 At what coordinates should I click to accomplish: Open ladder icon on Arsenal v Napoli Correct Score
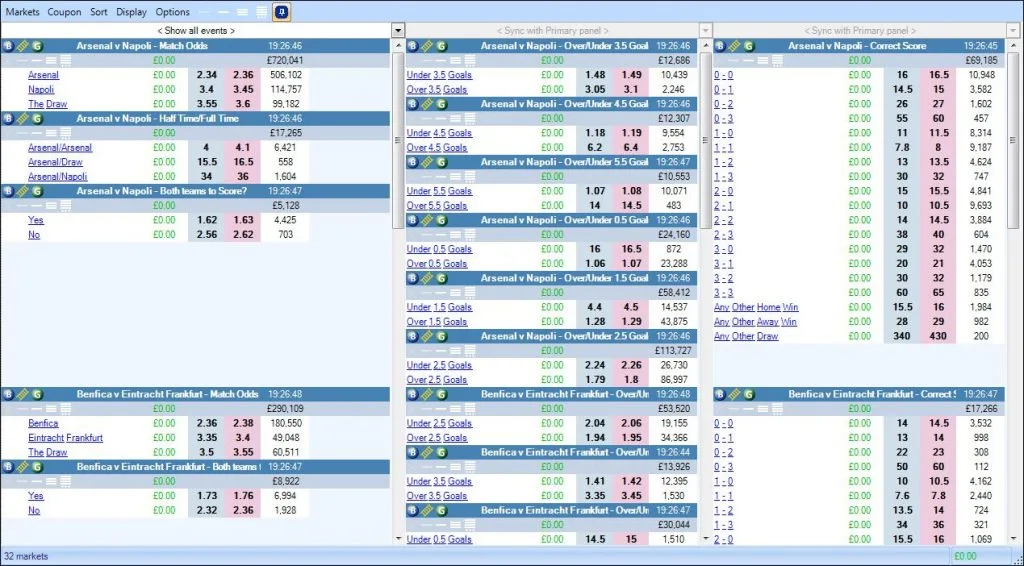734,46
